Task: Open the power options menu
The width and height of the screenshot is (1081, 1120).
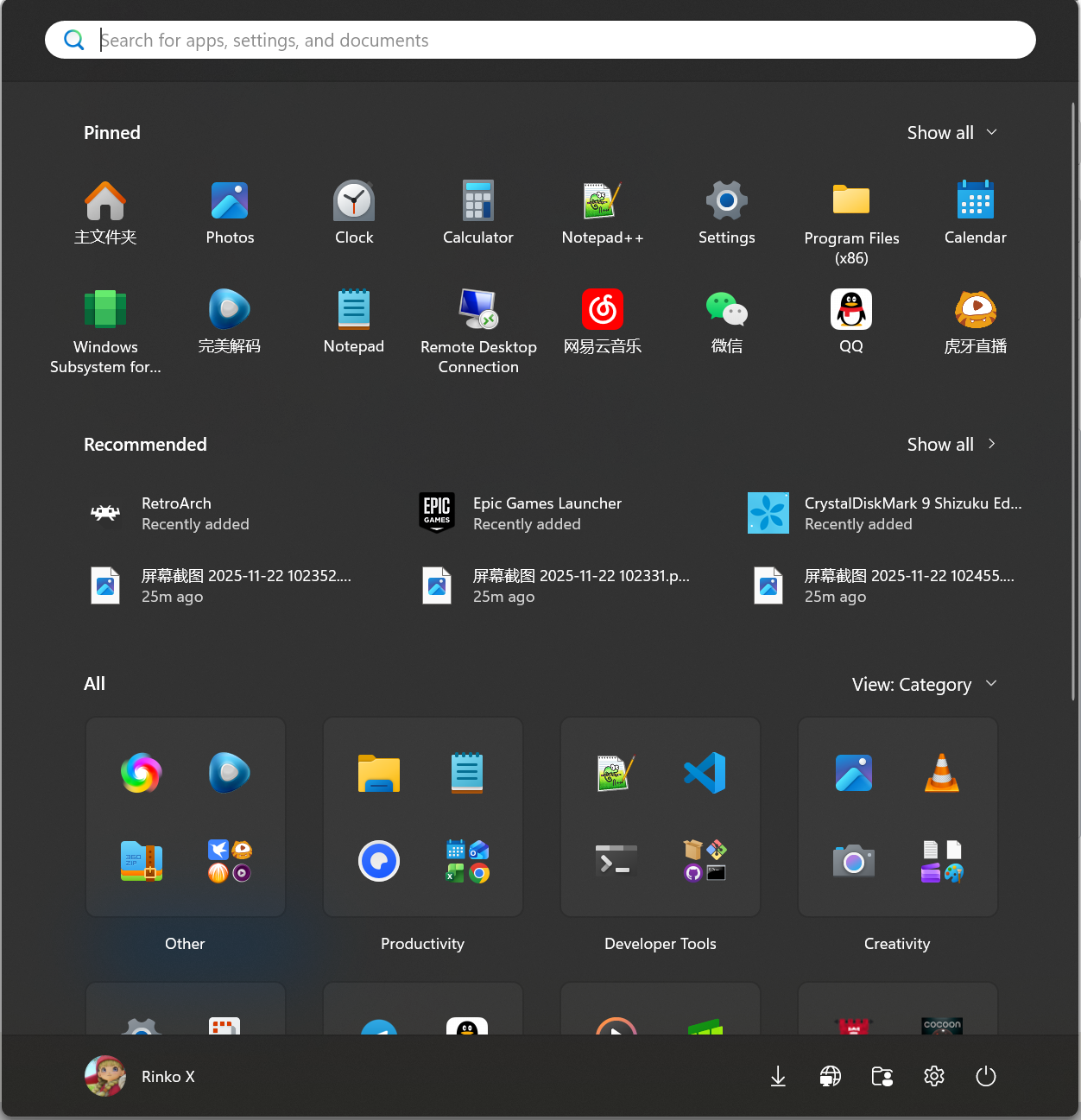Action: 985,1076
